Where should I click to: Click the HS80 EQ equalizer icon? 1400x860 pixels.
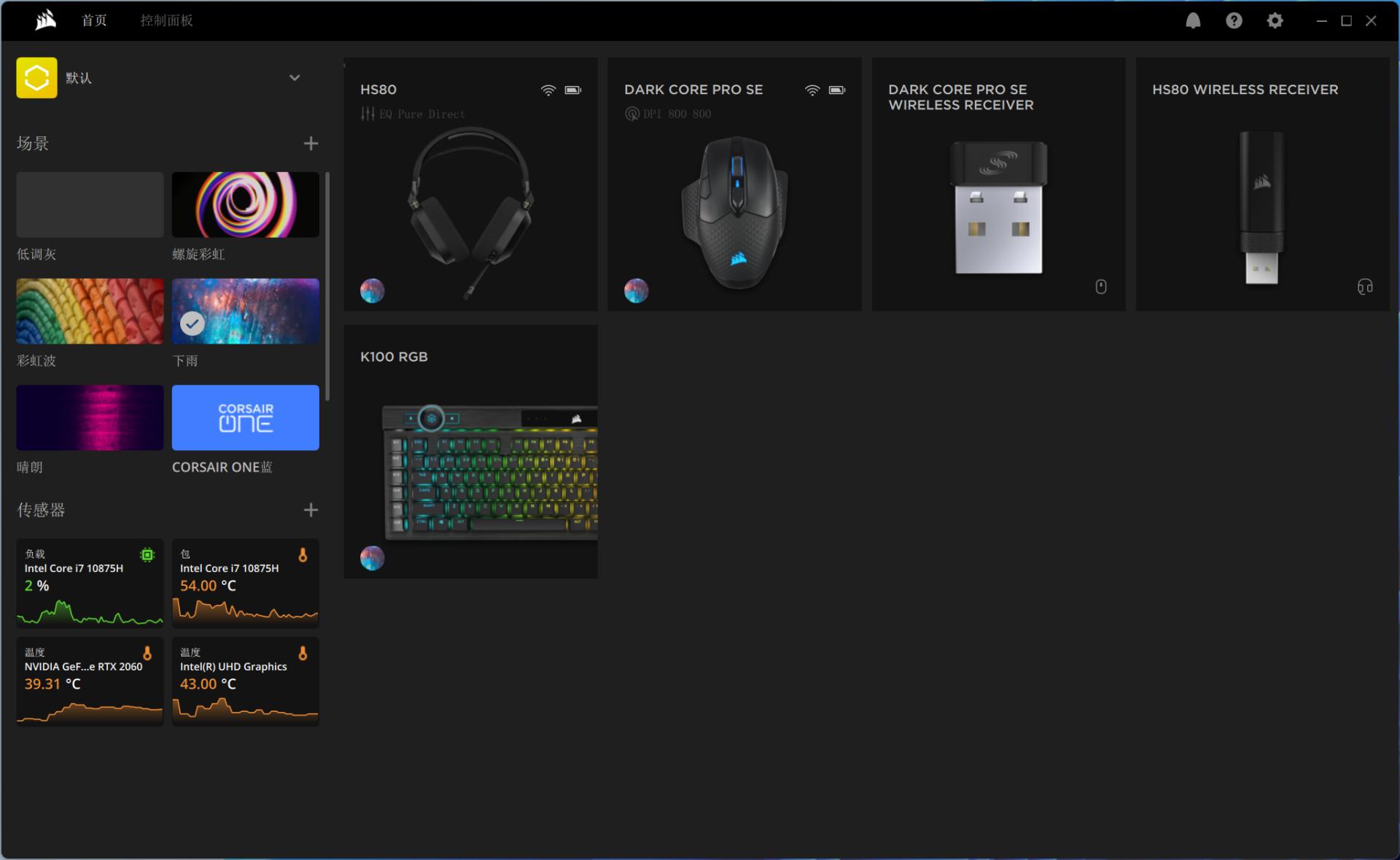(367, 114)
